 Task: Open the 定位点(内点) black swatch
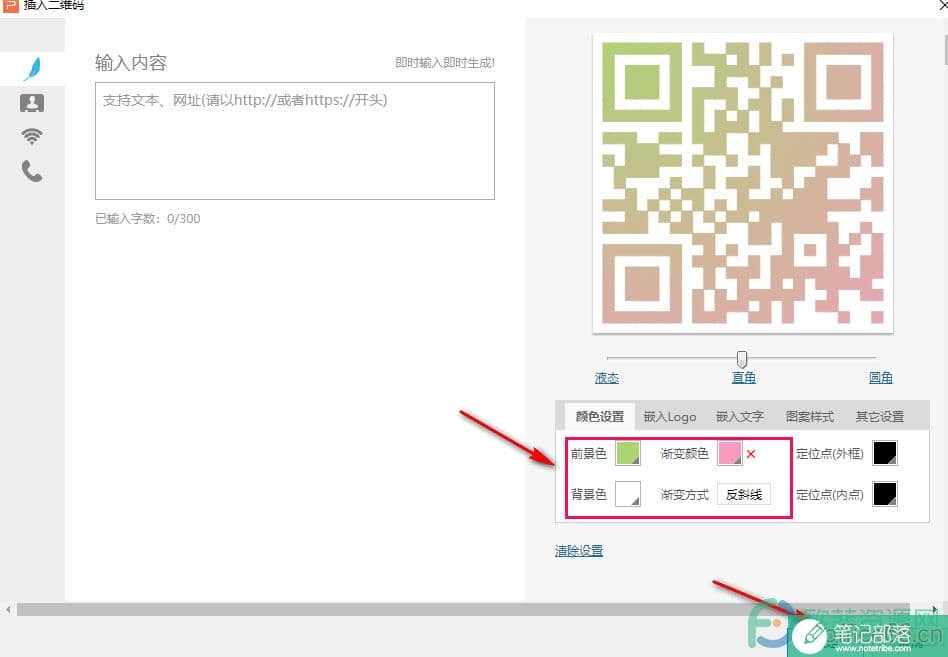point(885,494)
